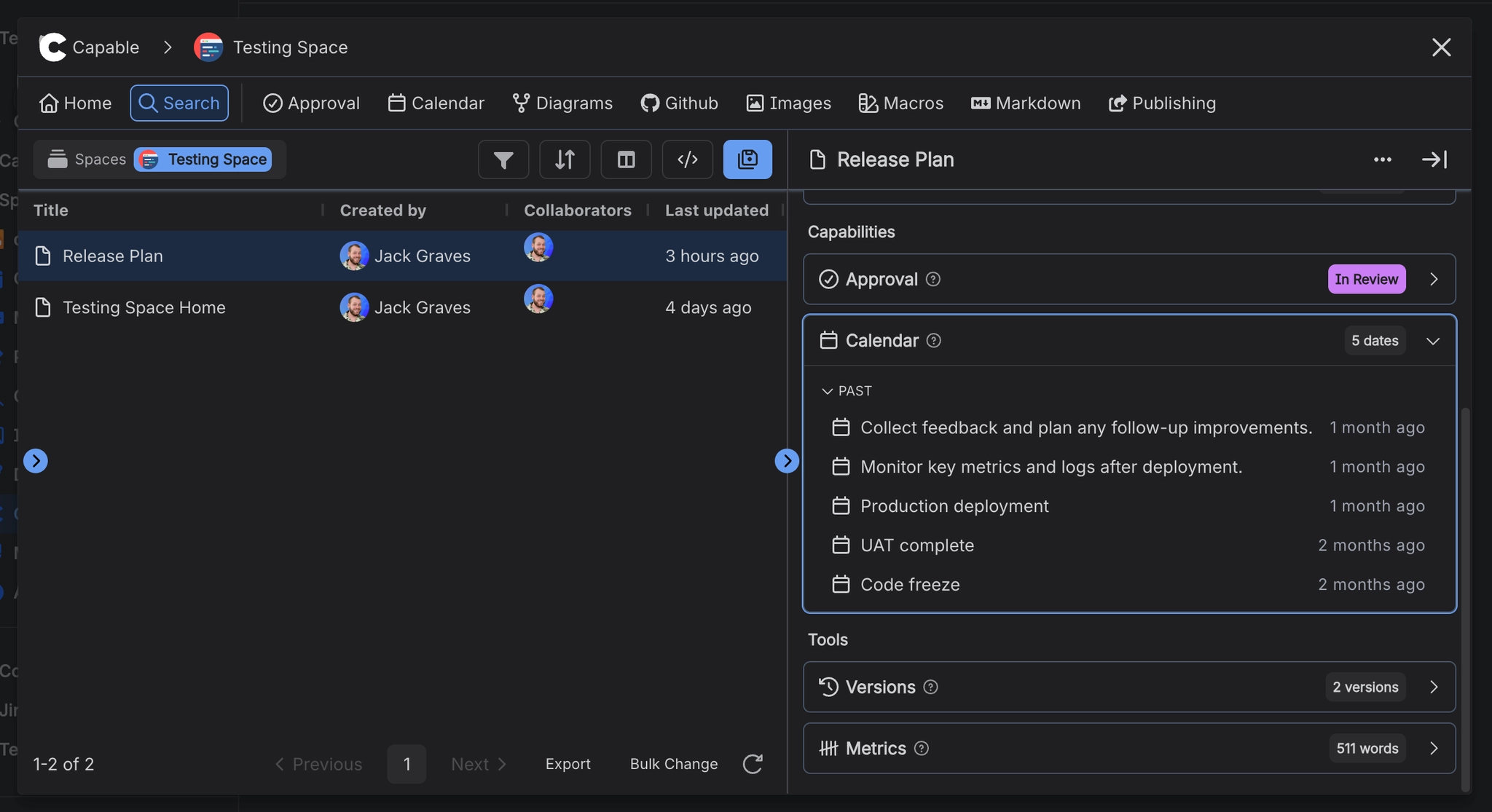Click the In Review status badge
The height and width of the screenshot is (812, 1492).
1366,279
